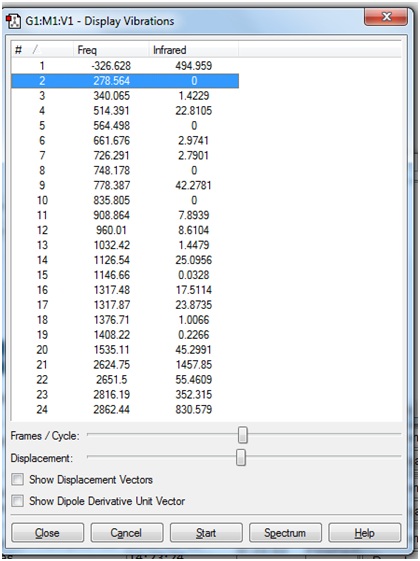Select mode 6 with frequency 661.676
The image size is (420, 561).
coord(125,141)
